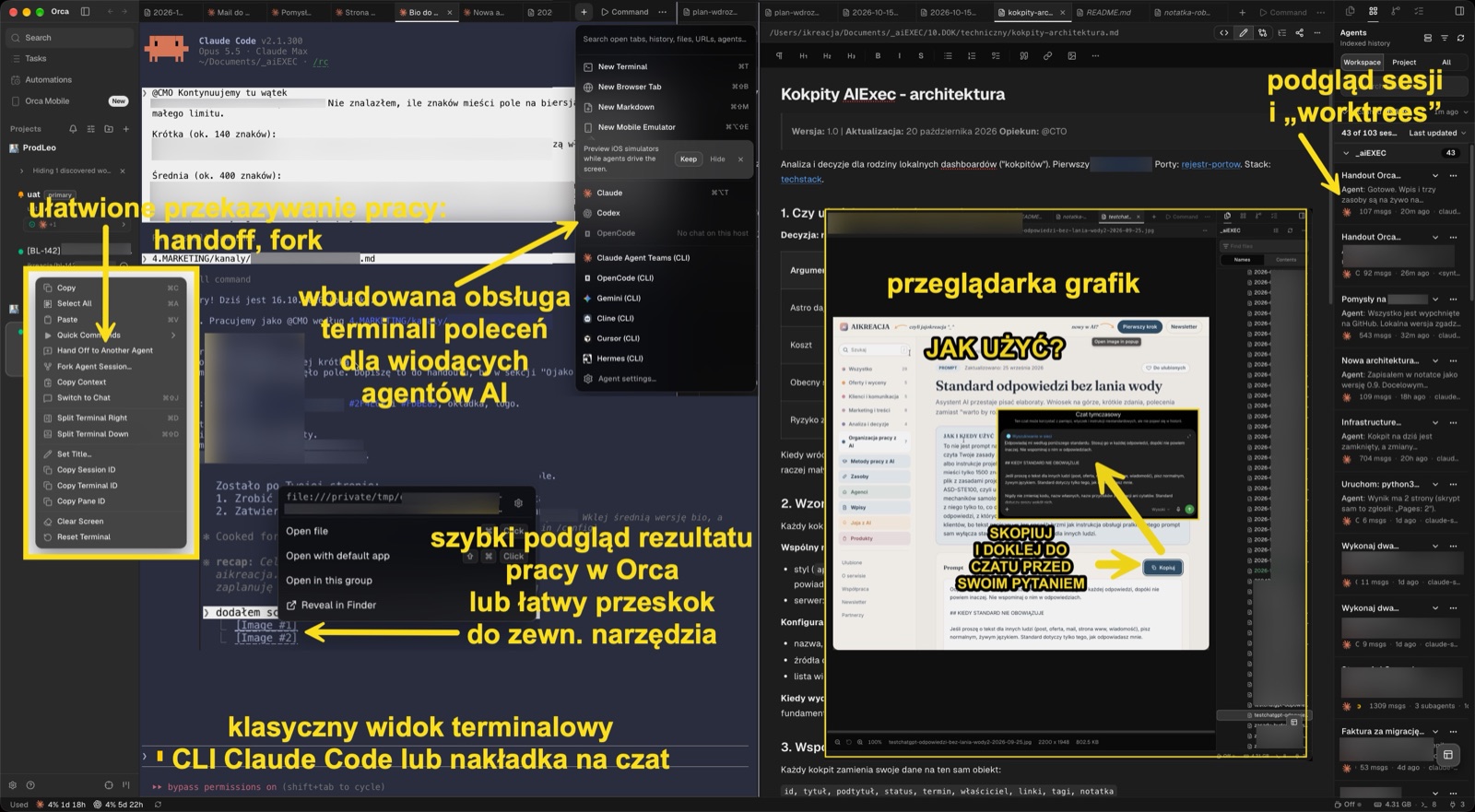
Task: Activate the pencil edit mode toggle
Action: click(x=1244, y=33)
